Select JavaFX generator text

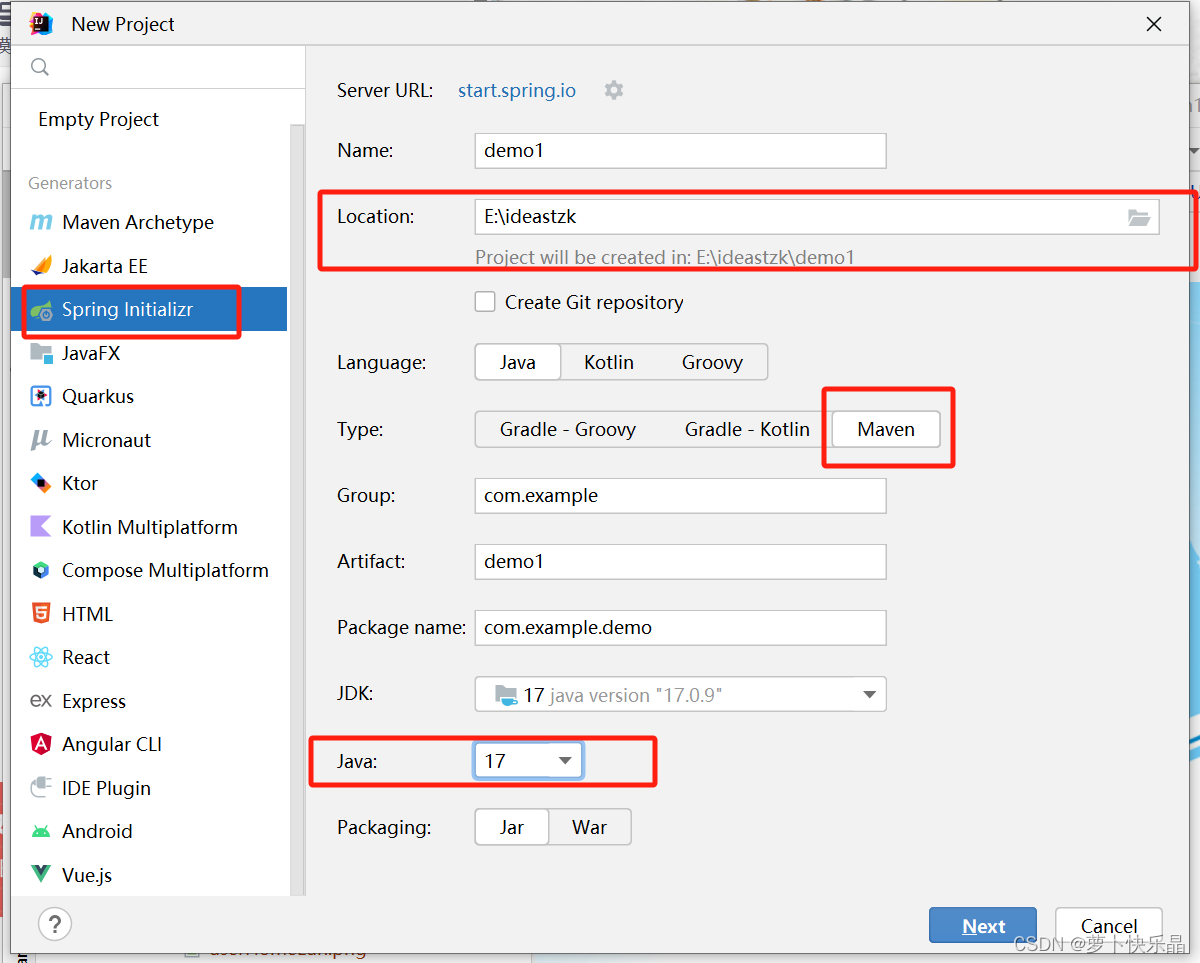[91, 353]
